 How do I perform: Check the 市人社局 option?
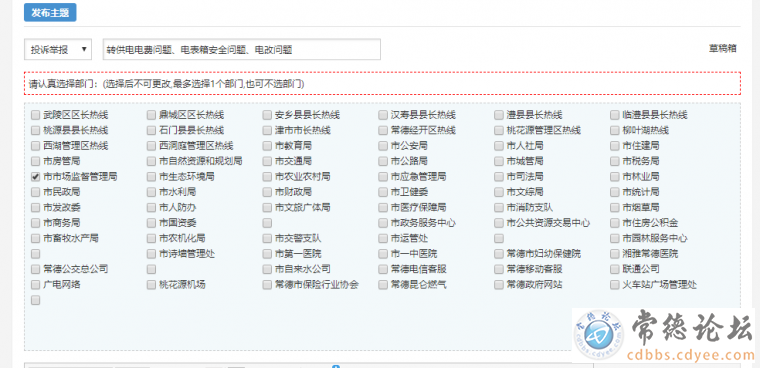click(499, 146)
